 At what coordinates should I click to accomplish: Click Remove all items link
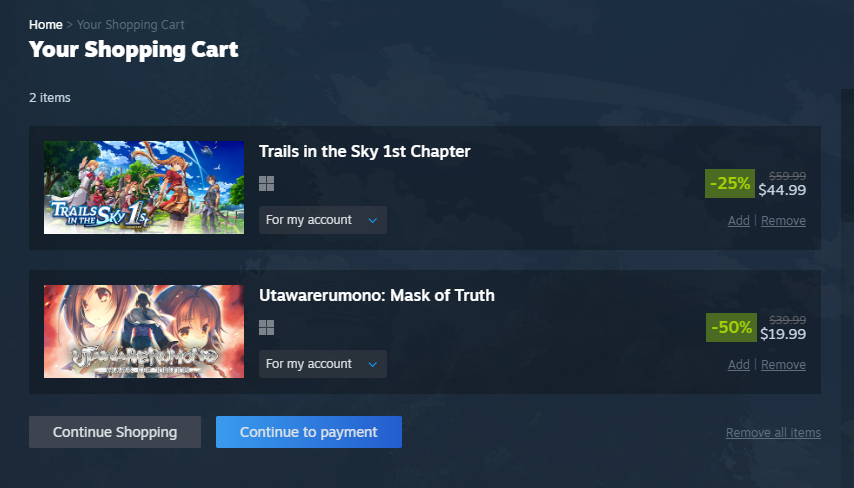773,432
